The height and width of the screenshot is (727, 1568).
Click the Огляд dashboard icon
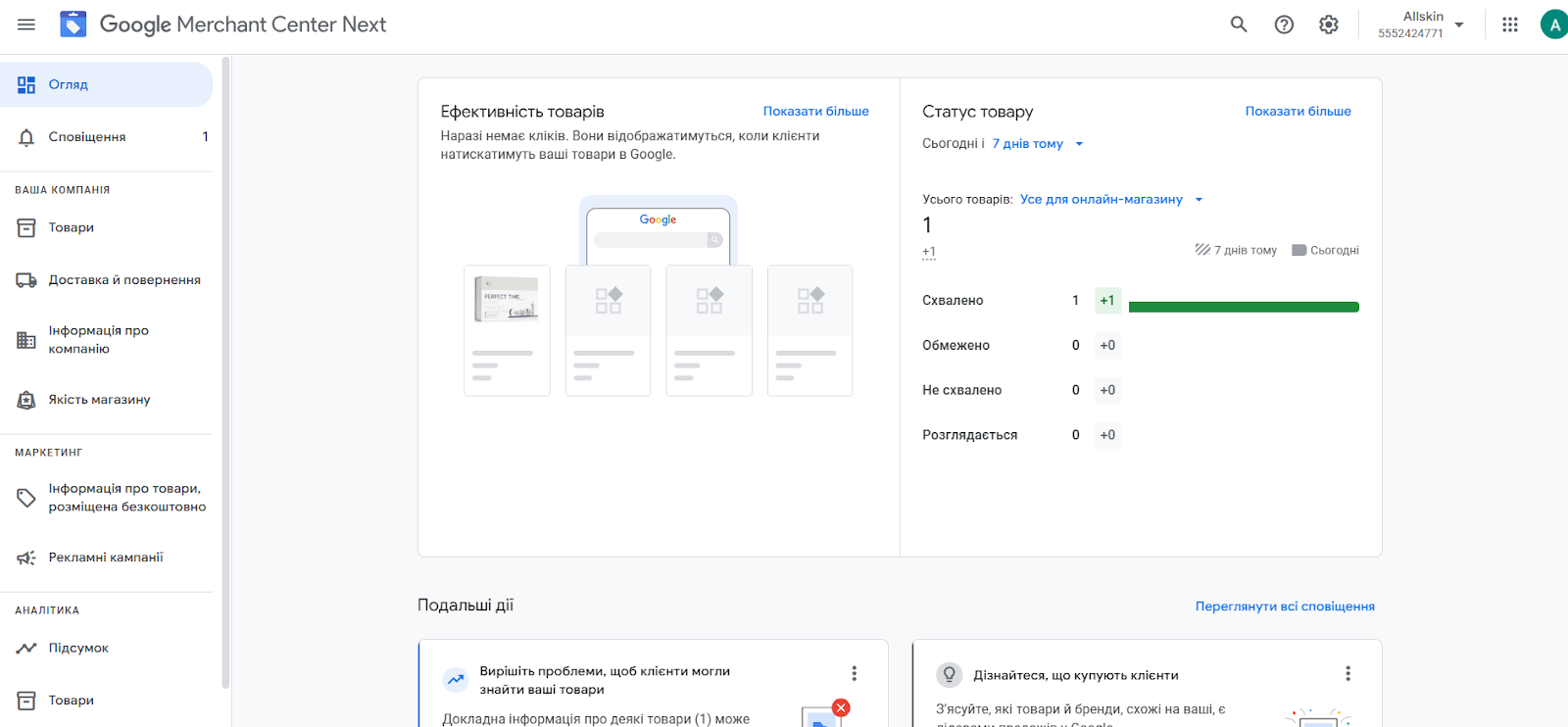[x=26, y=85]
